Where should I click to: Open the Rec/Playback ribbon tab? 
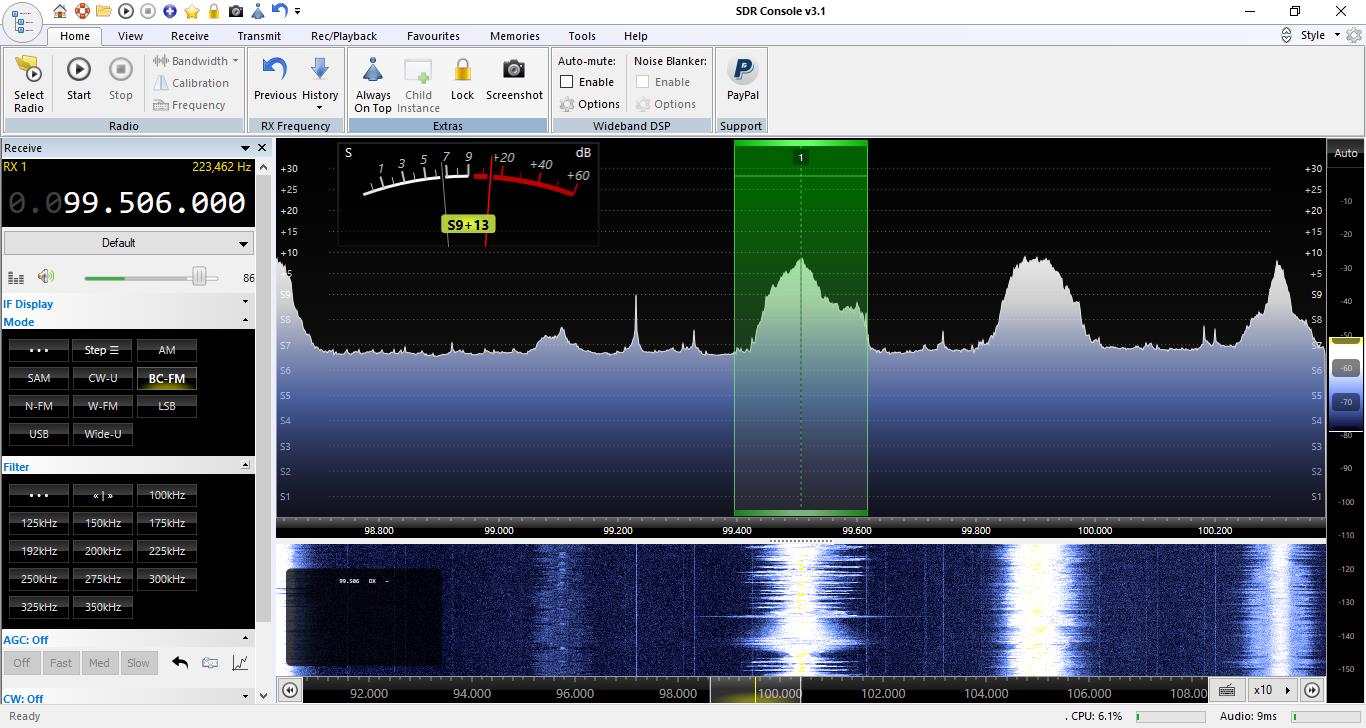click(x=343, y=36)
